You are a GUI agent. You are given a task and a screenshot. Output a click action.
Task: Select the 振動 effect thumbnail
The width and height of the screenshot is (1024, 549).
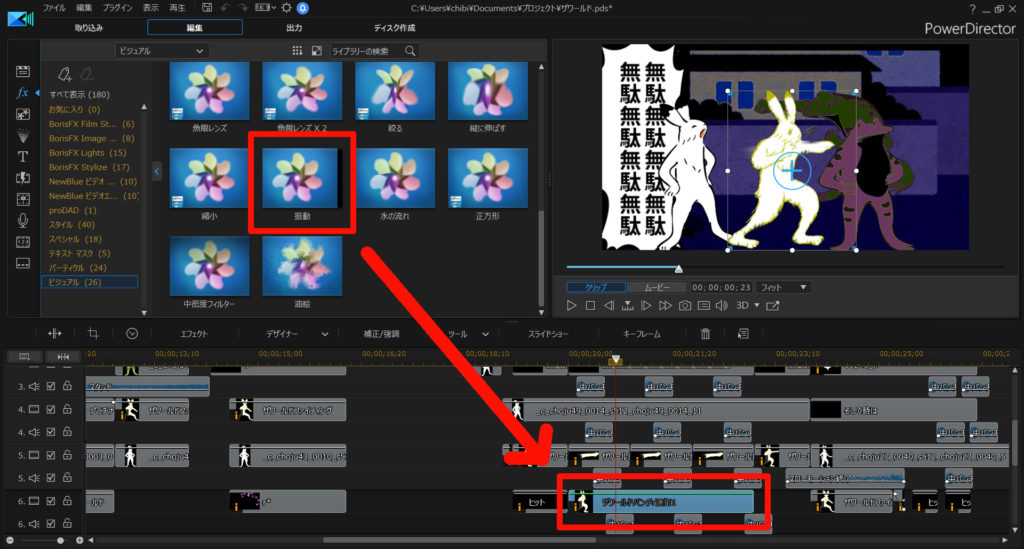300,178
